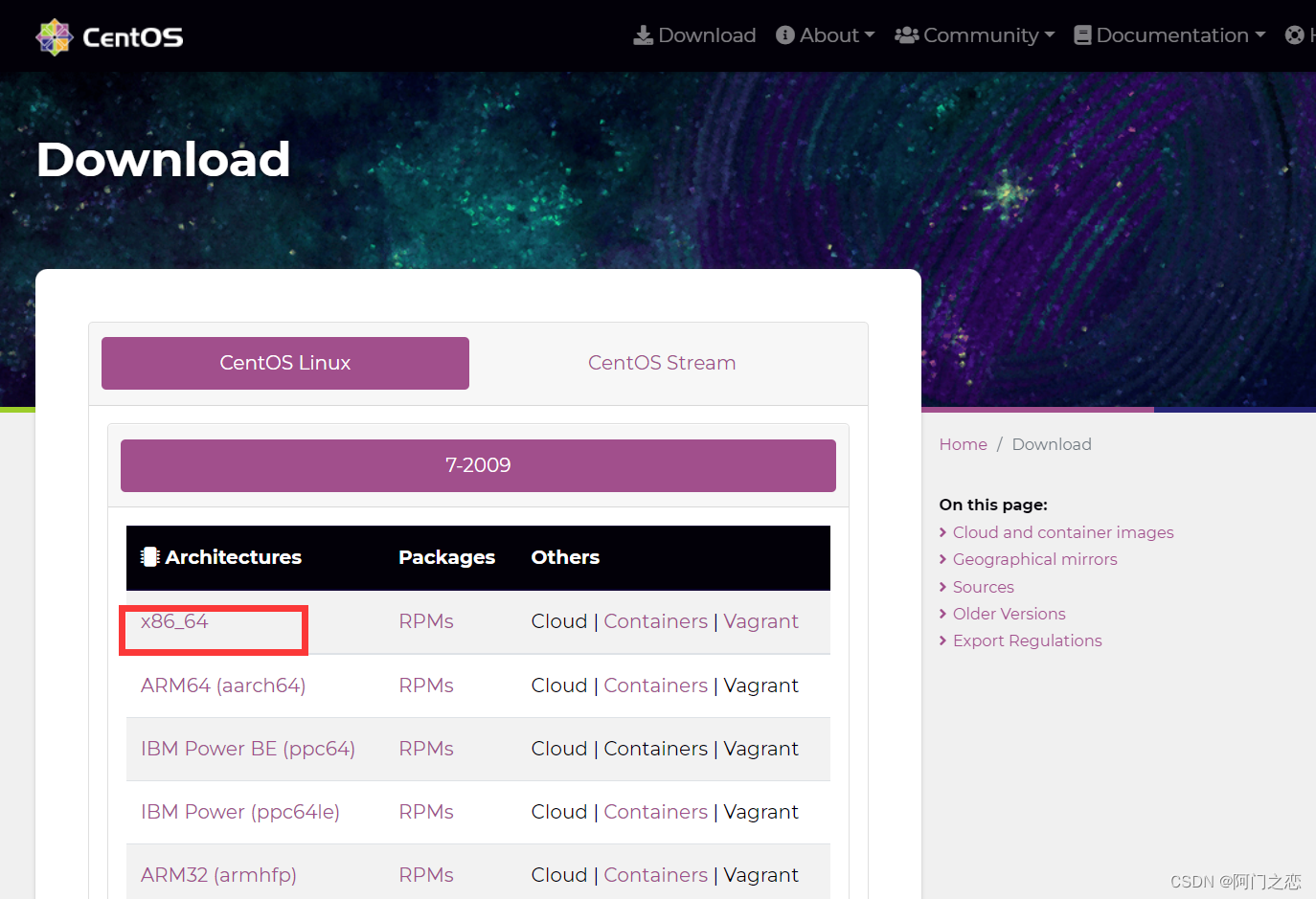Open the ARM32 (armhfp) link
This screenshot has height=899, width=1316.
tap(218, 875)
